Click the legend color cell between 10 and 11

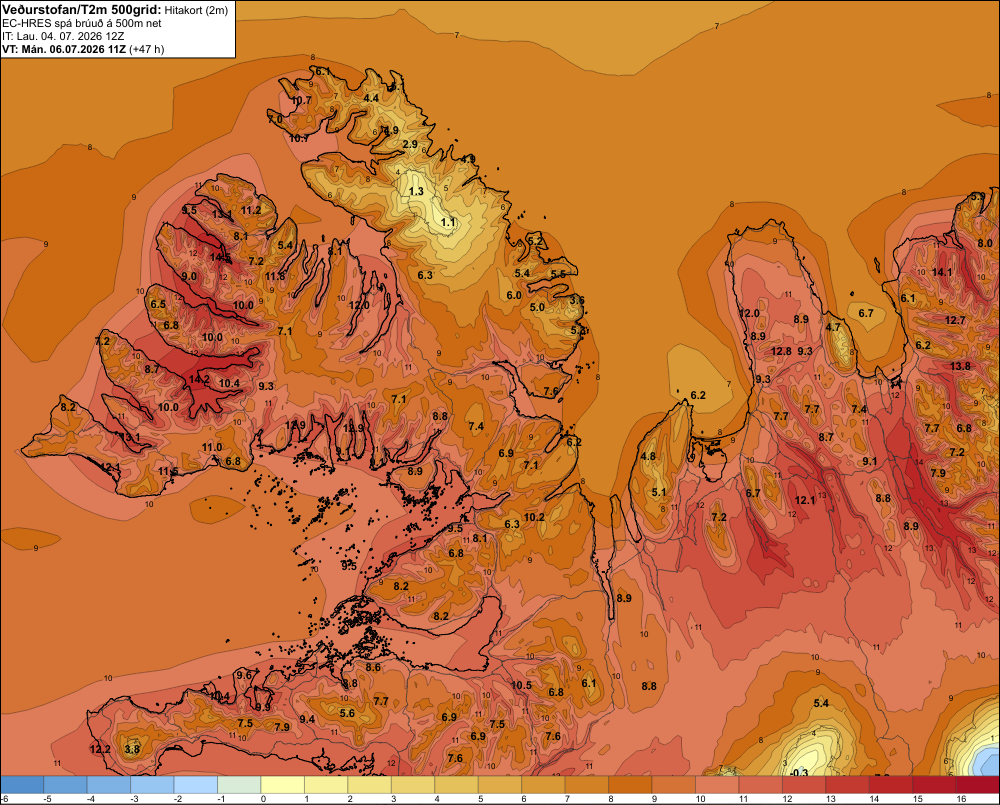click(717, 785)
